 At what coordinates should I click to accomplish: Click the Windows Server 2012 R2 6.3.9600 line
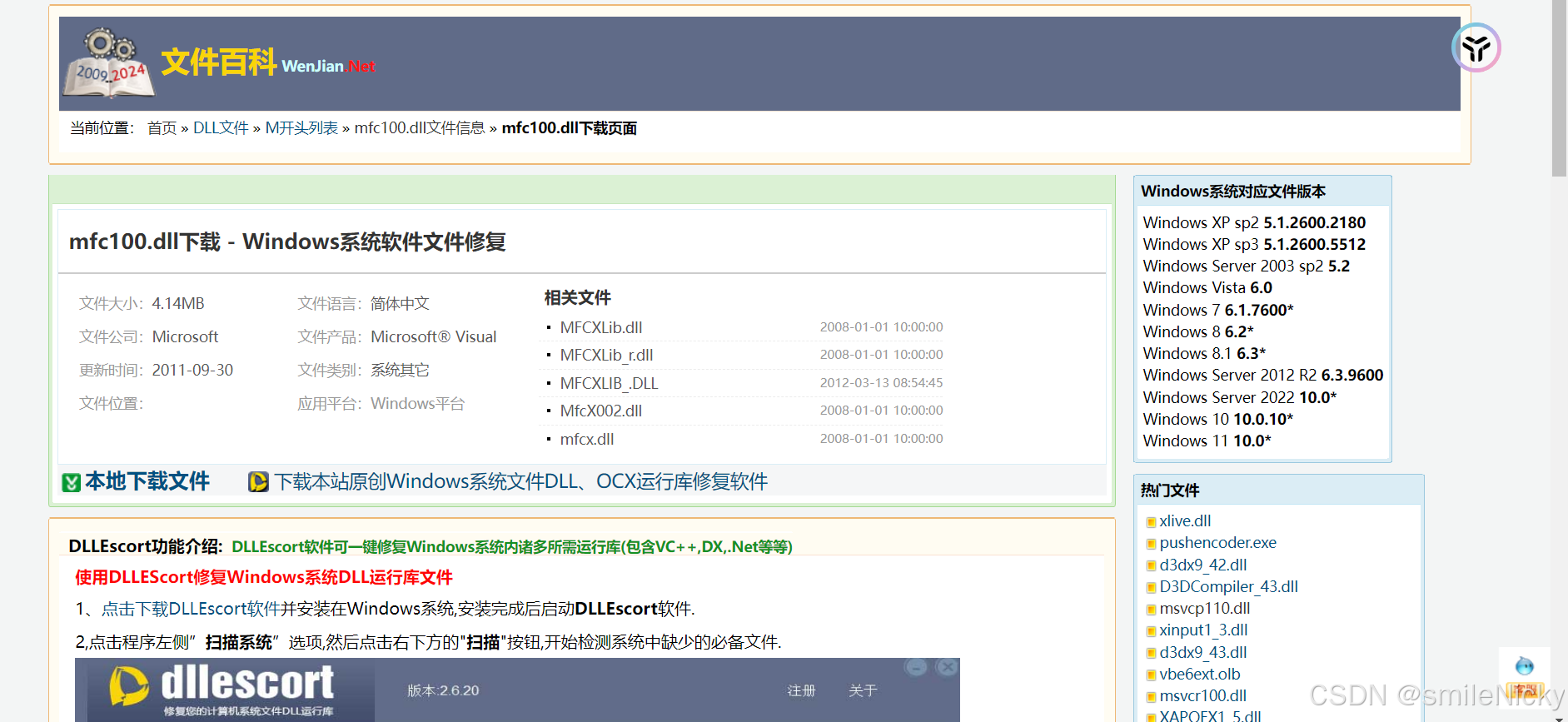[x=1263, y=375]
